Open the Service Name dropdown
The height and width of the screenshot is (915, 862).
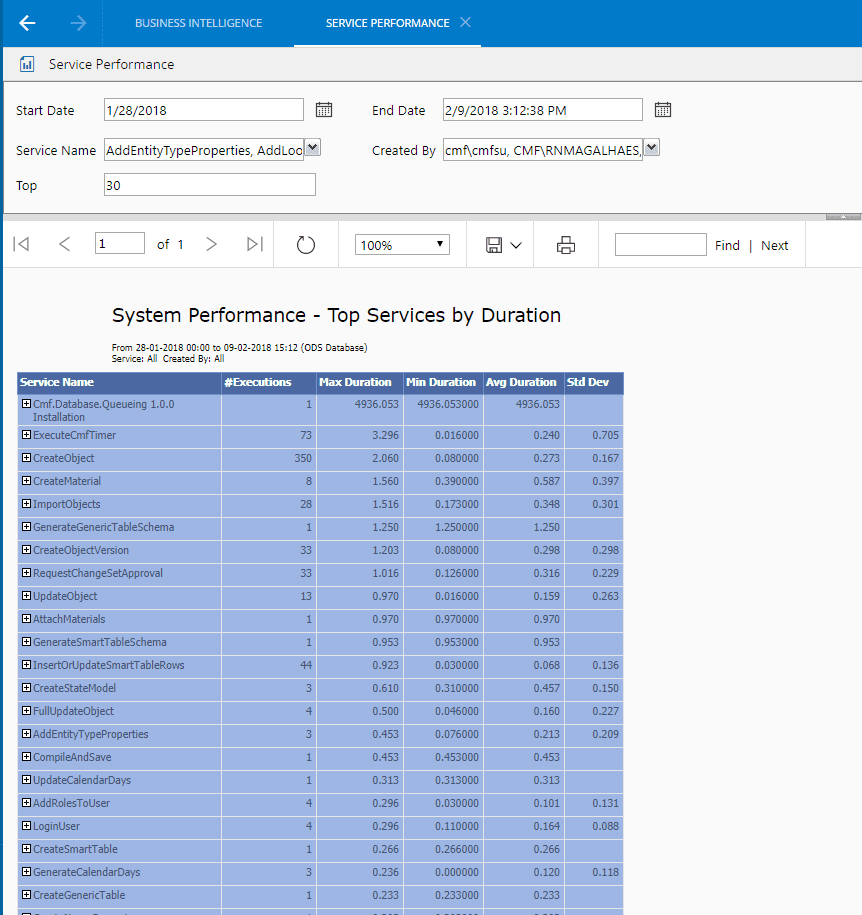(x=312, y=148)
